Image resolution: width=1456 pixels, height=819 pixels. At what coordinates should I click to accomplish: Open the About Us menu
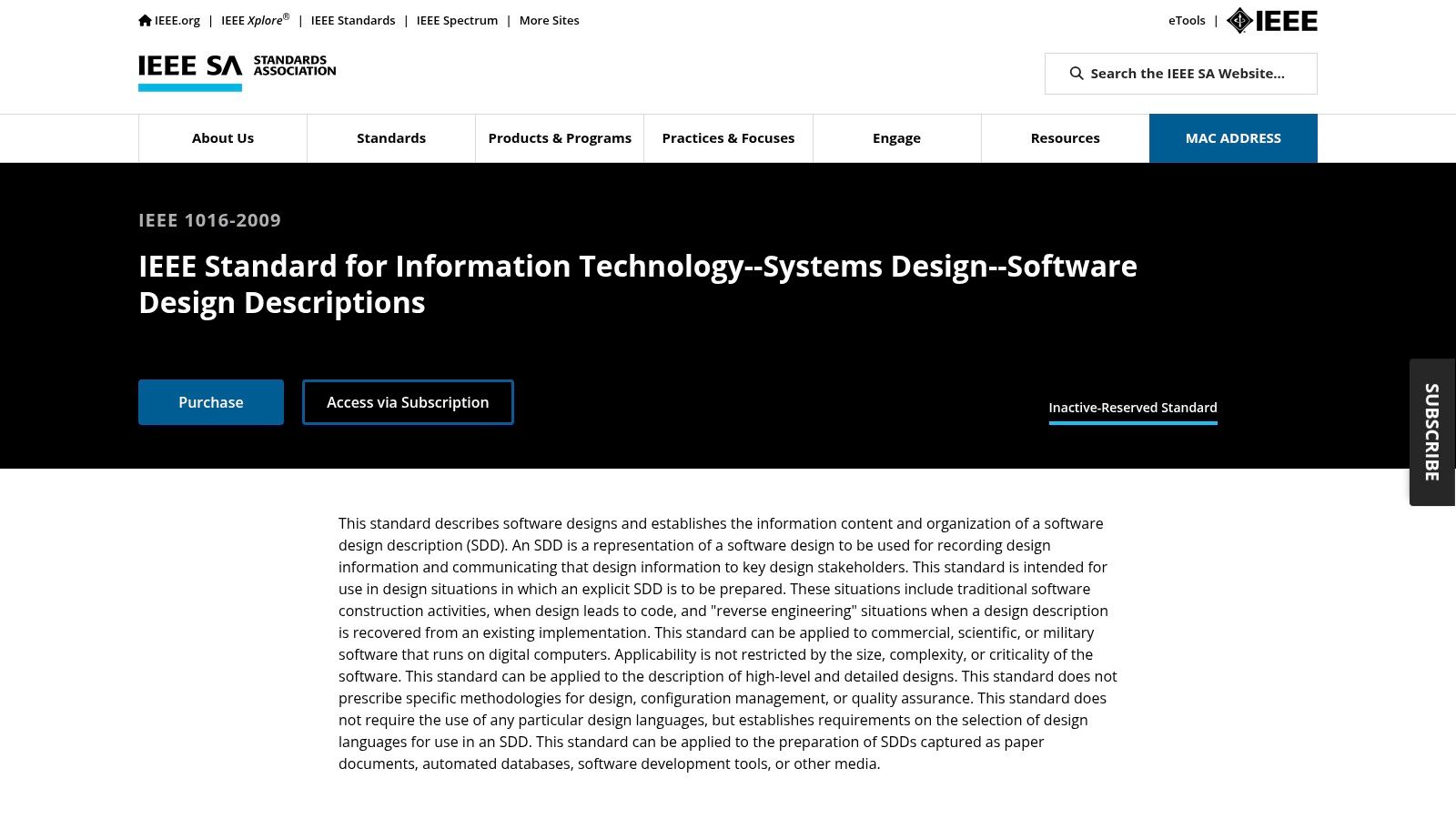[223, 138]
